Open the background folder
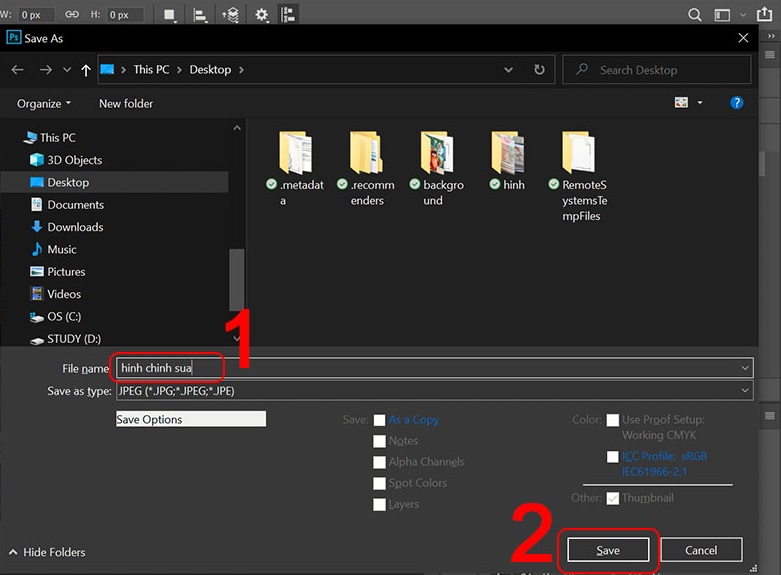 pos(439,160)
